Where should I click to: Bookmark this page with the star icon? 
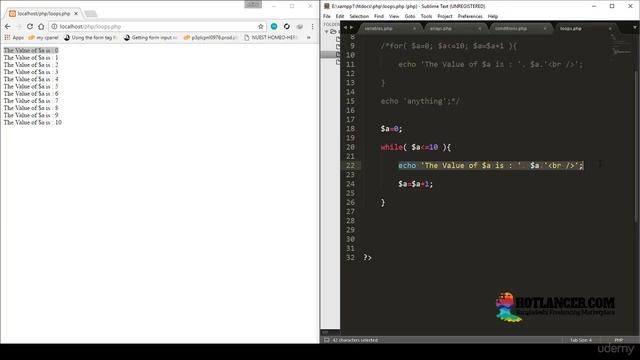[x=261, y=27]
